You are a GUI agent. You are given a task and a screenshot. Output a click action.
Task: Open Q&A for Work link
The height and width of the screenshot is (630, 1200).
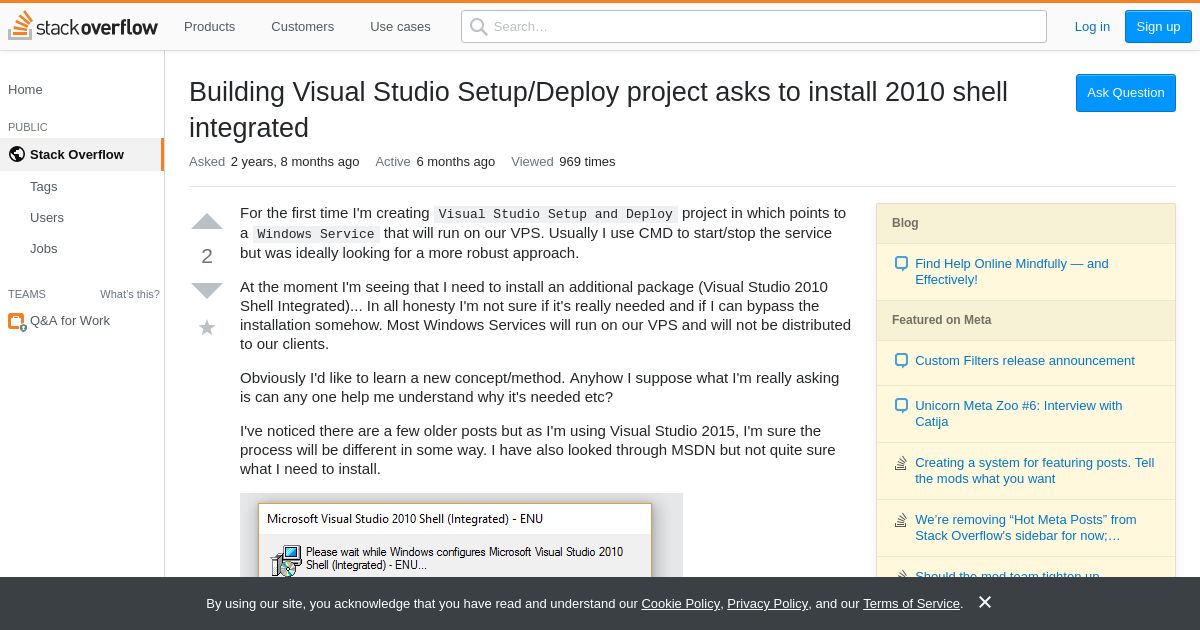click(x=70, y=321)
